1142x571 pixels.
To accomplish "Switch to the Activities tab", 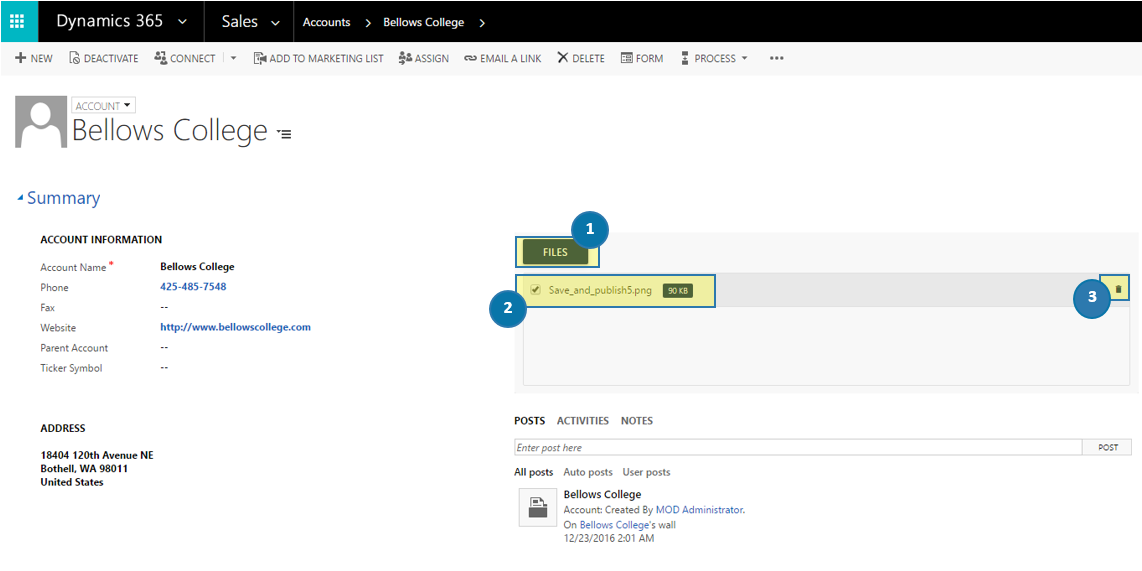I will (x=582, y=421).
